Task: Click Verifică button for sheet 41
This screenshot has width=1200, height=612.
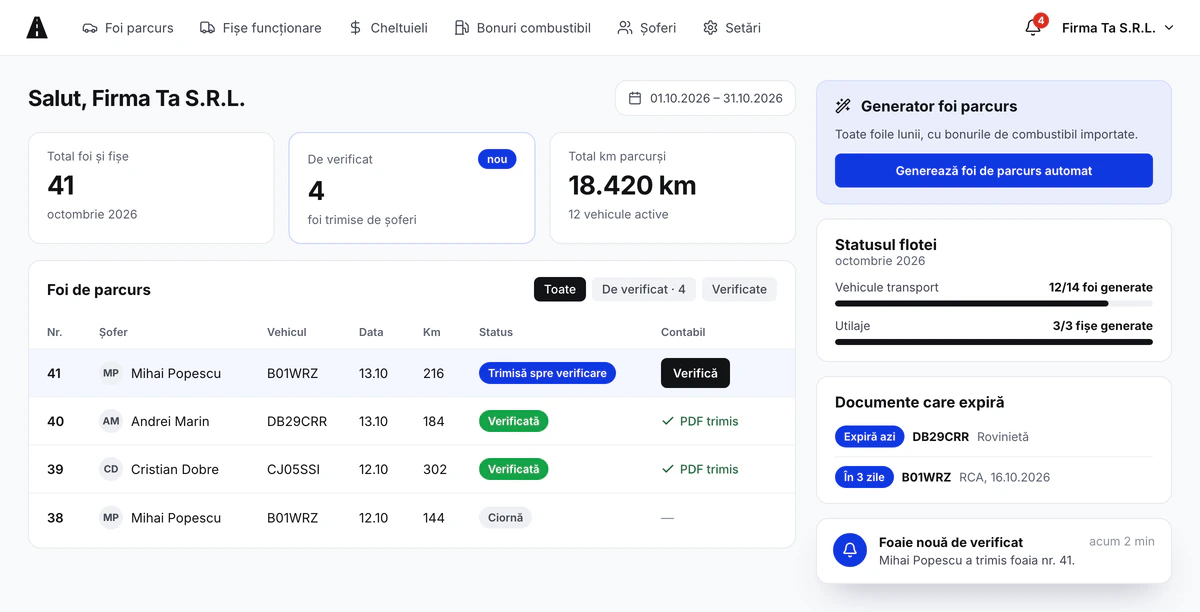Action: point(695,373)
